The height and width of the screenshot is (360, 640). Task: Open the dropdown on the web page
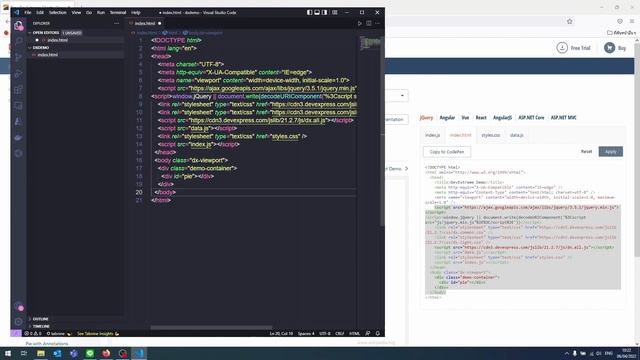[402, 96]
